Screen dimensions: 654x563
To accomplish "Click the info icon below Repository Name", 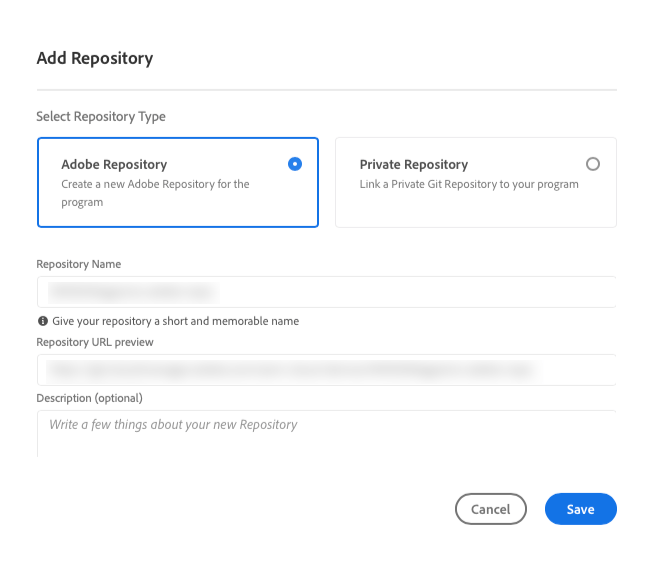I will [43, 321].
